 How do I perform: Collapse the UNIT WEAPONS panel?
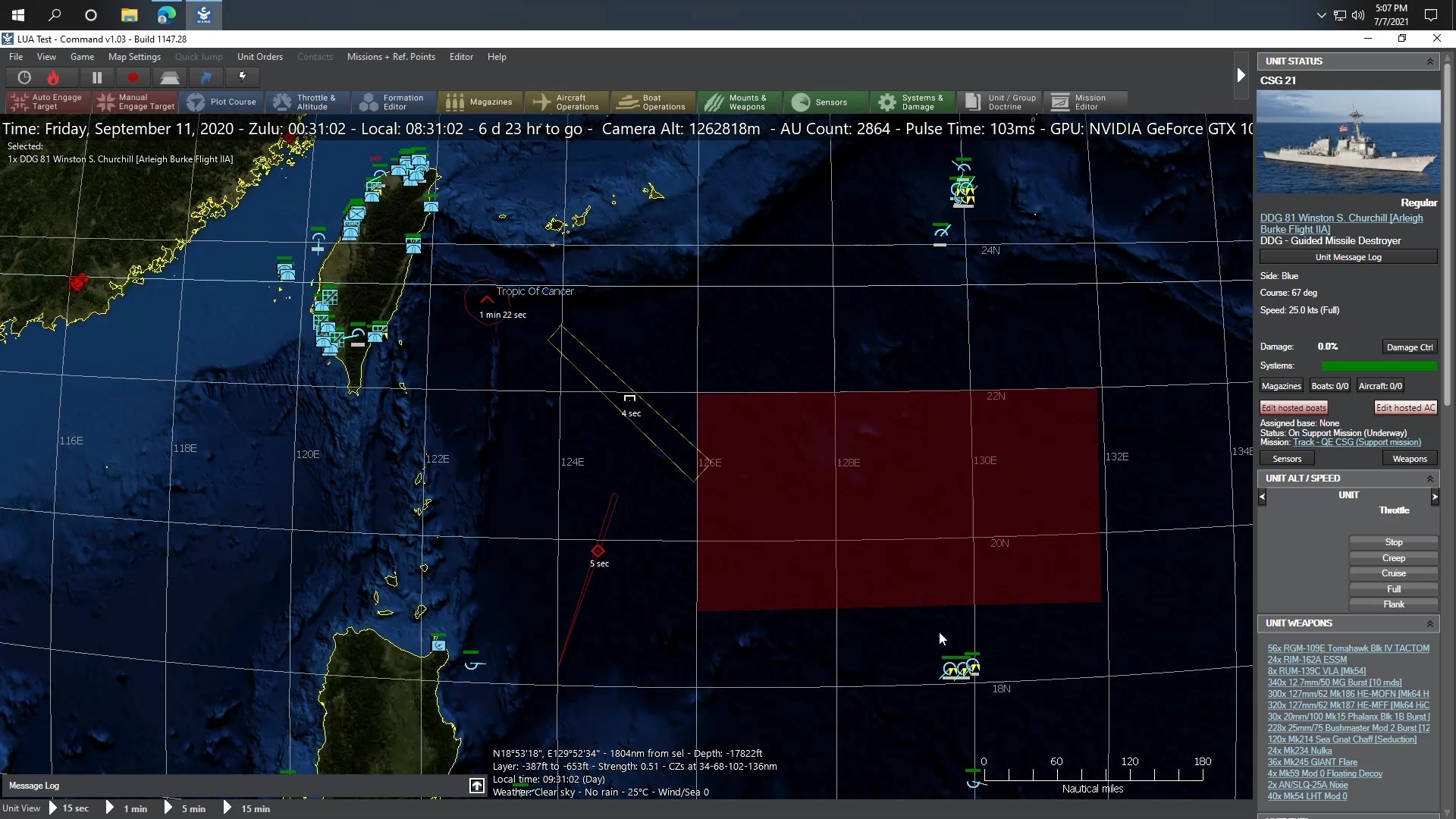point(1429,623)
